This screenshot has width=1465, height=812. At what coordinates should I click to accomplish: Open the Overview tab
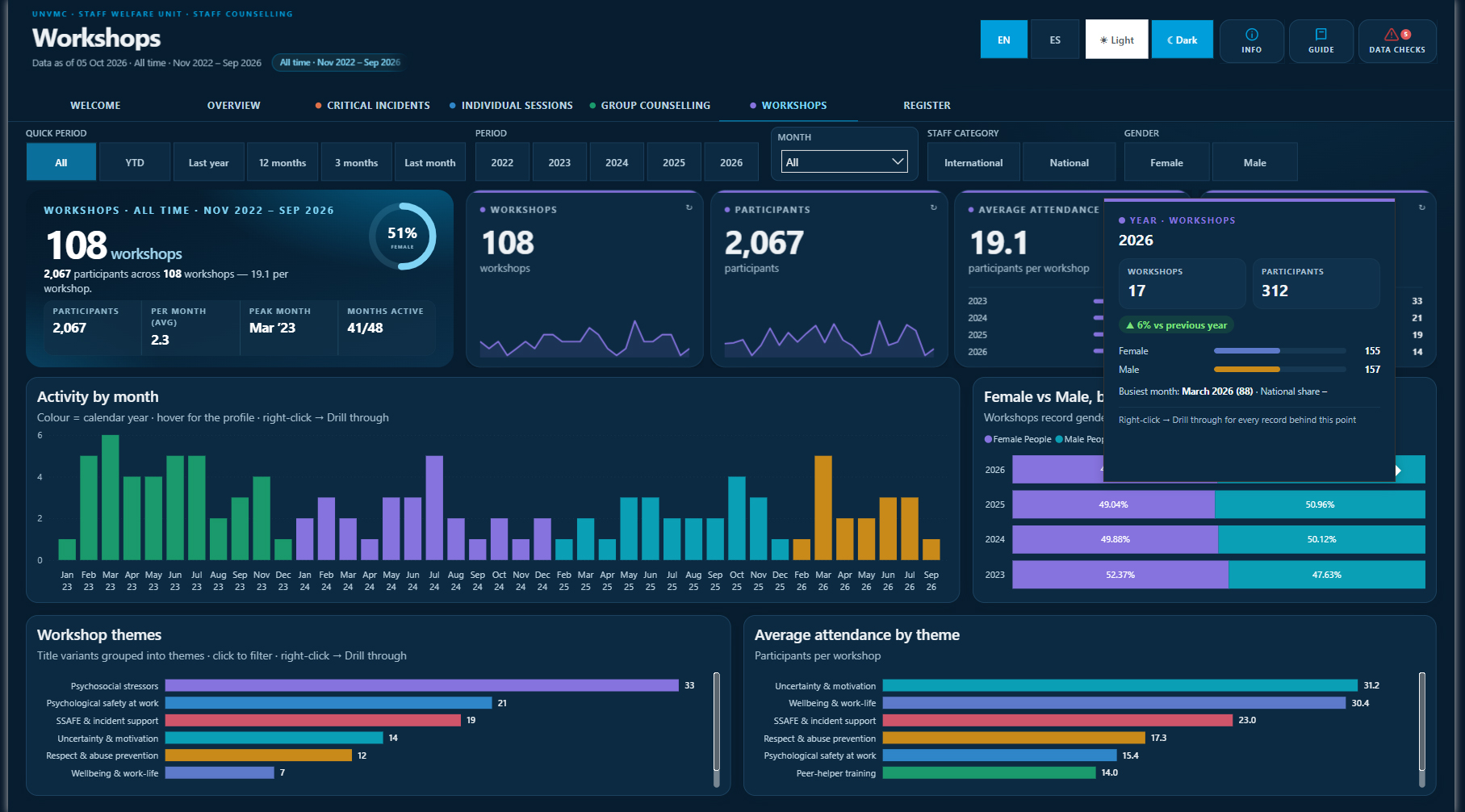(233, 106)
